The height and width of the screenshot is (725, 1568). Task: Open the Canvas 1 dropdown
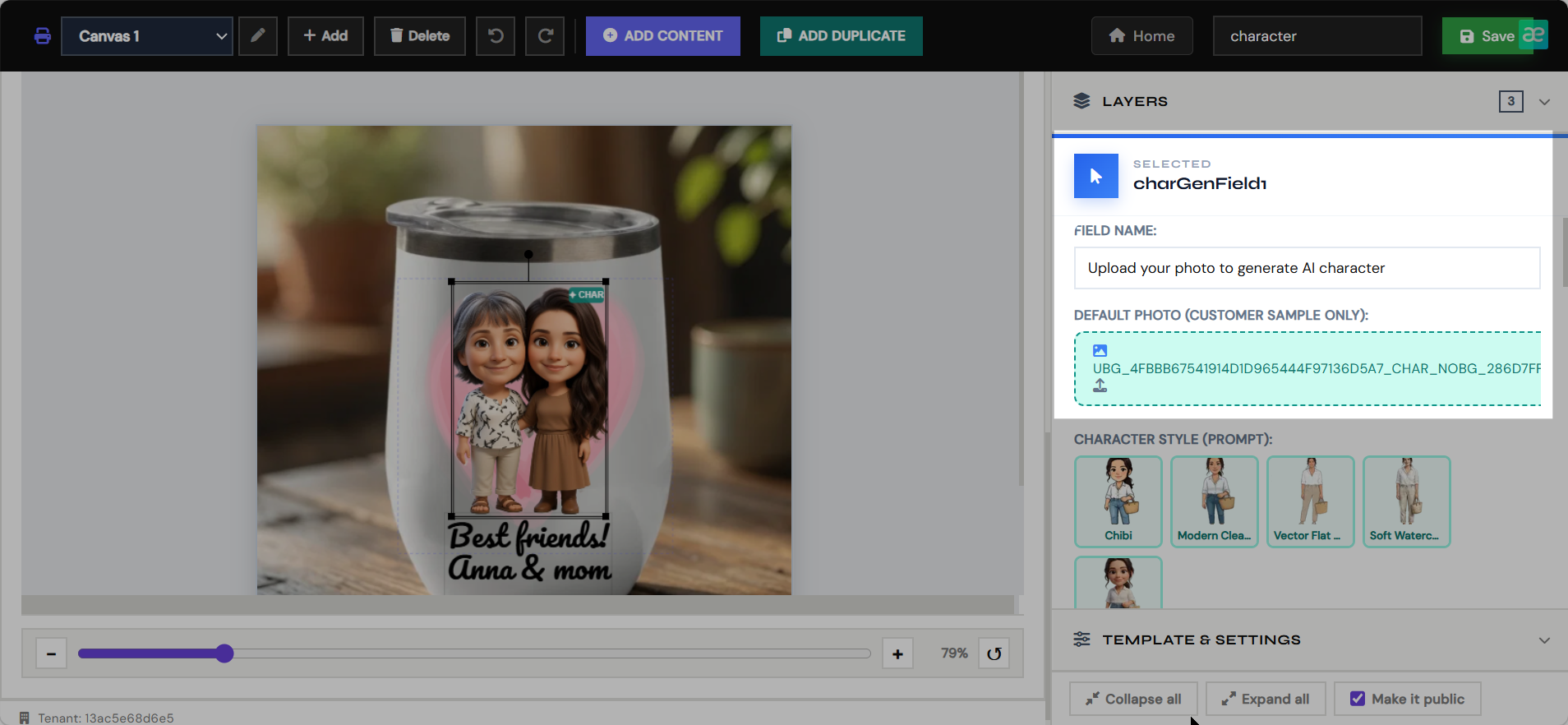coord(147,36)
